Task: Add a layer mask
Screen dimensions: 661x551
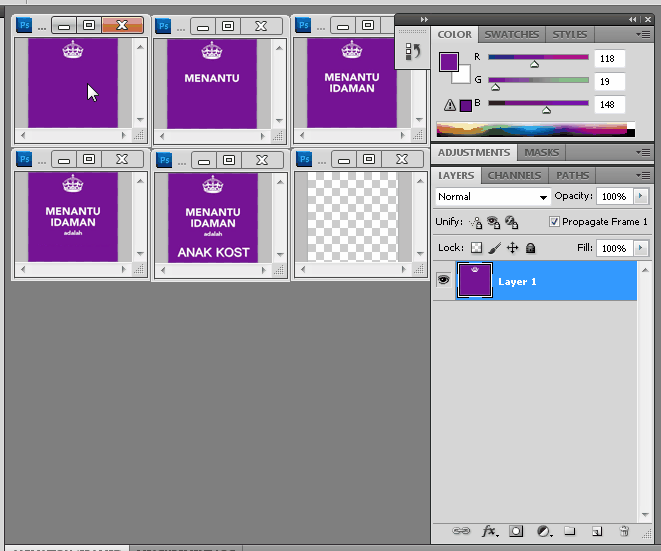Action: pyautogui.click(x=516, y=531)
